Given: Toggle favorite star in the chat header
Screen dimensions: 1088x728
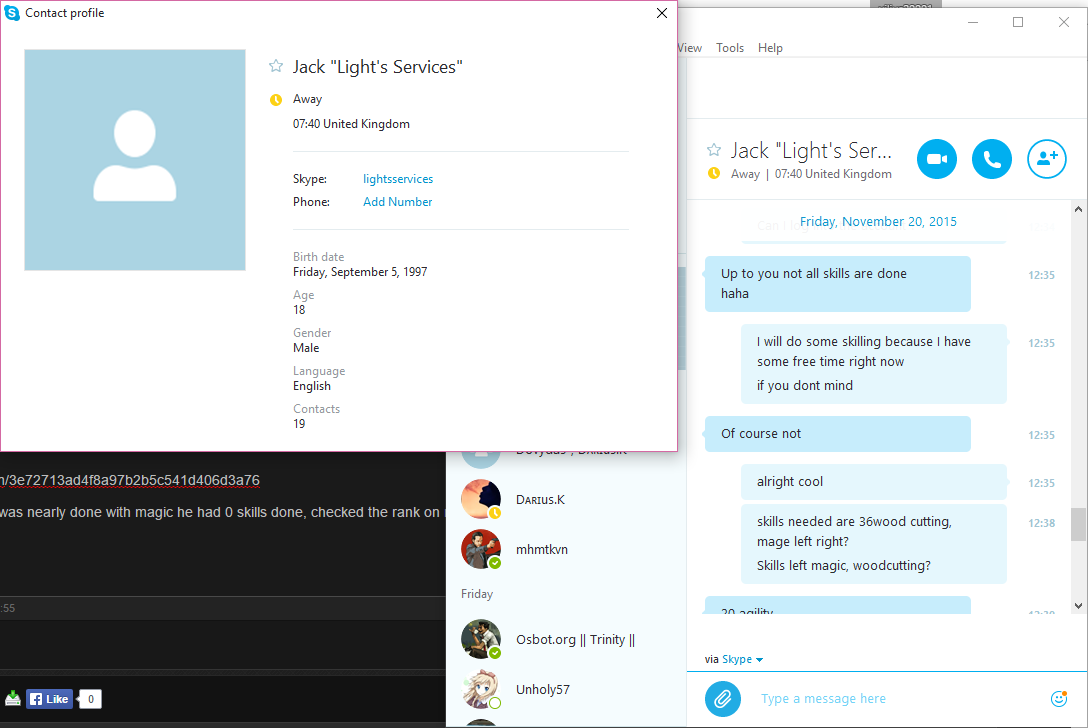Looking at the screenshot, I should pos(713,150).
